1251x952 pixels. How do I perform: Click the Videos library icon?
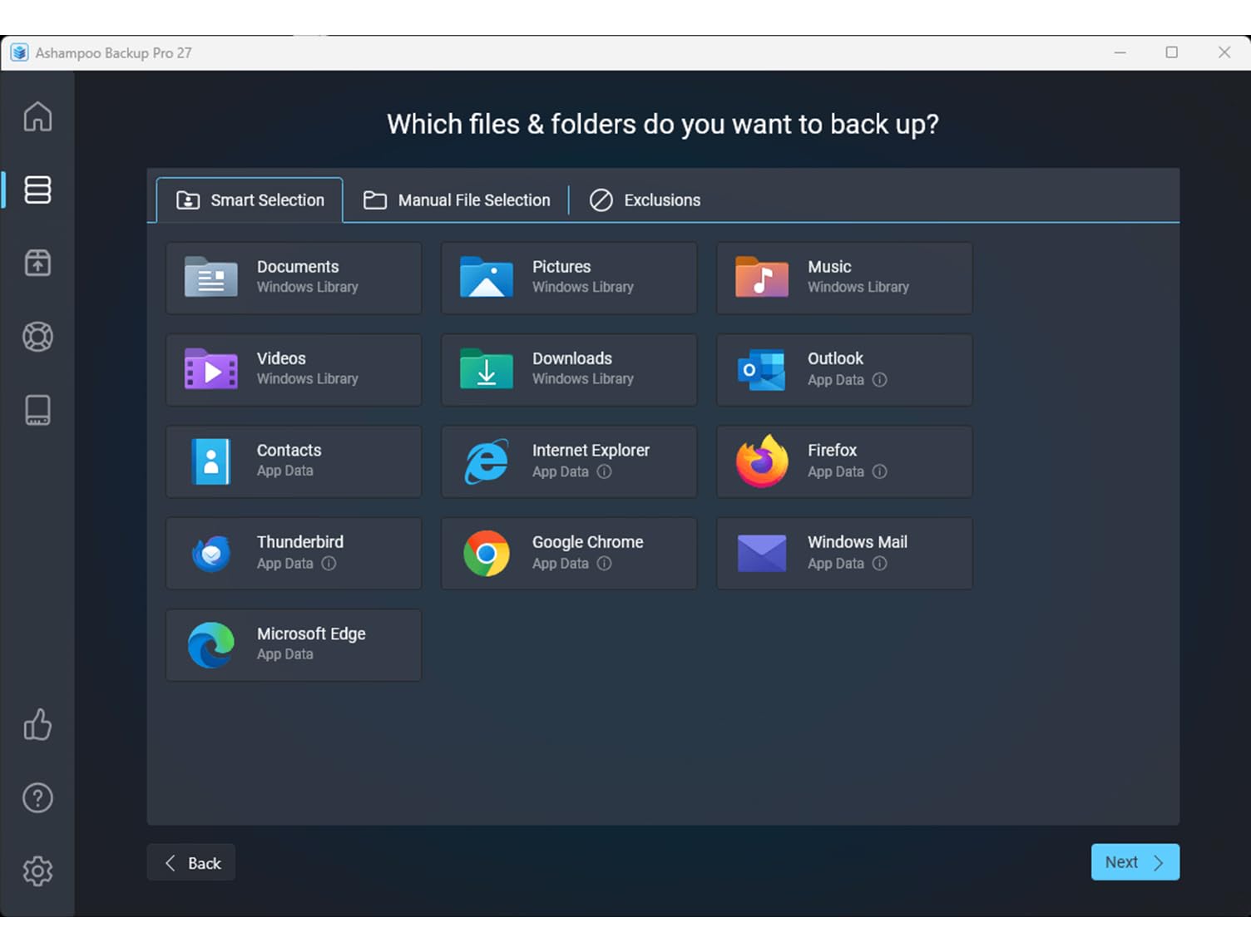(210, 369)
